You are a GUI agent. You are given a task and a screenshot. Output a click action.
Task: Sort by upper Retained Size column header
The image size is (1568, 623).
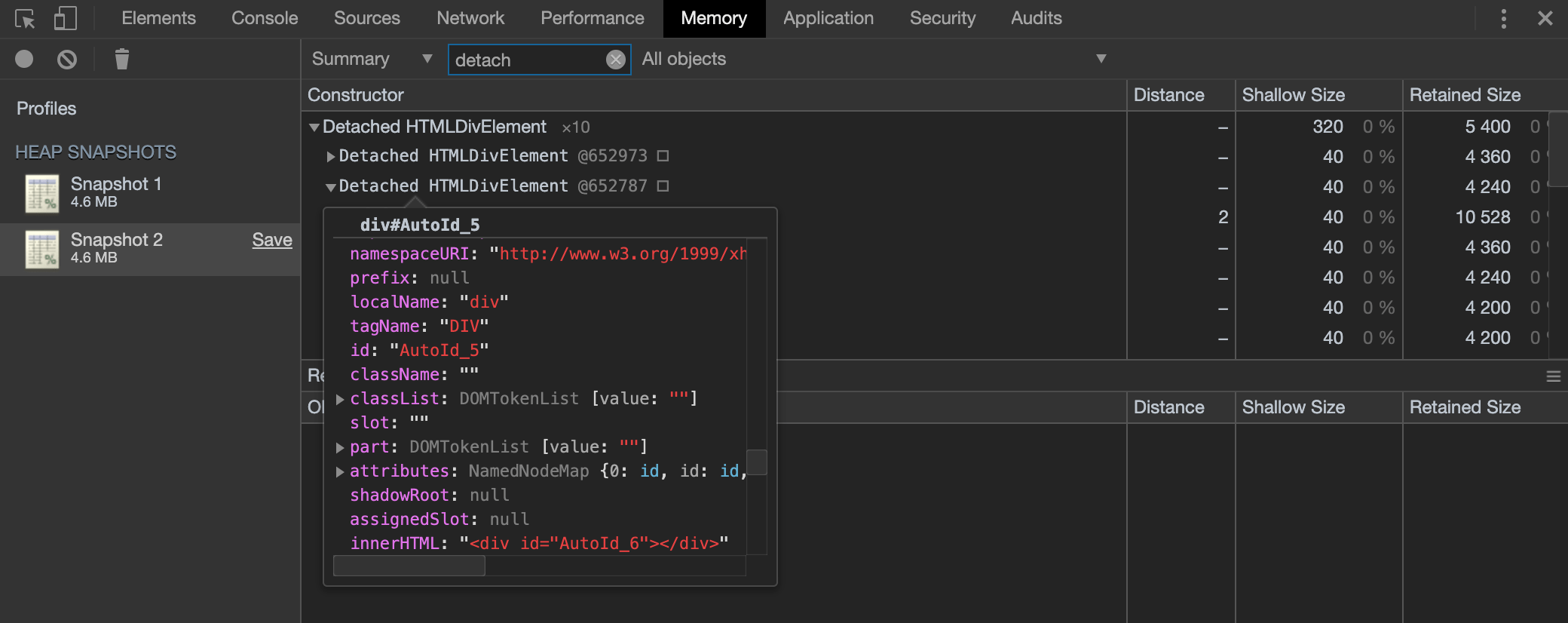1485,95
